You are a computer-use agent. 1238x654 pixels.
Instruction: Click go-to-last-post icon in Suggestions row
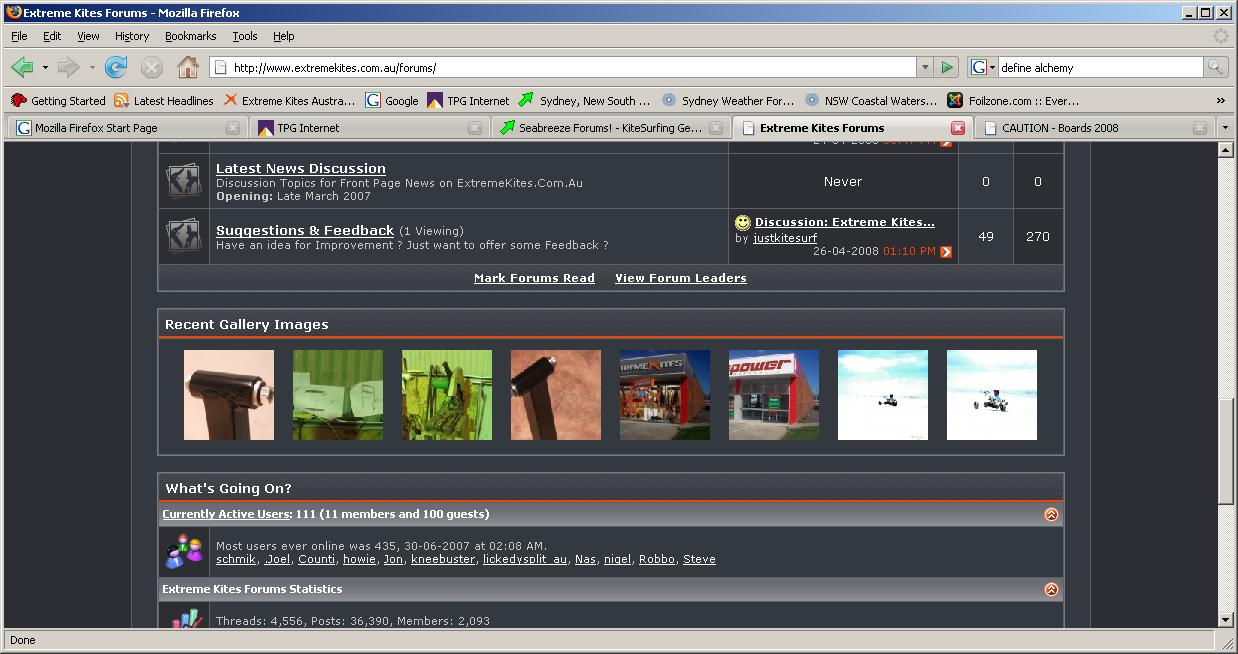click(x=946, y=252)
